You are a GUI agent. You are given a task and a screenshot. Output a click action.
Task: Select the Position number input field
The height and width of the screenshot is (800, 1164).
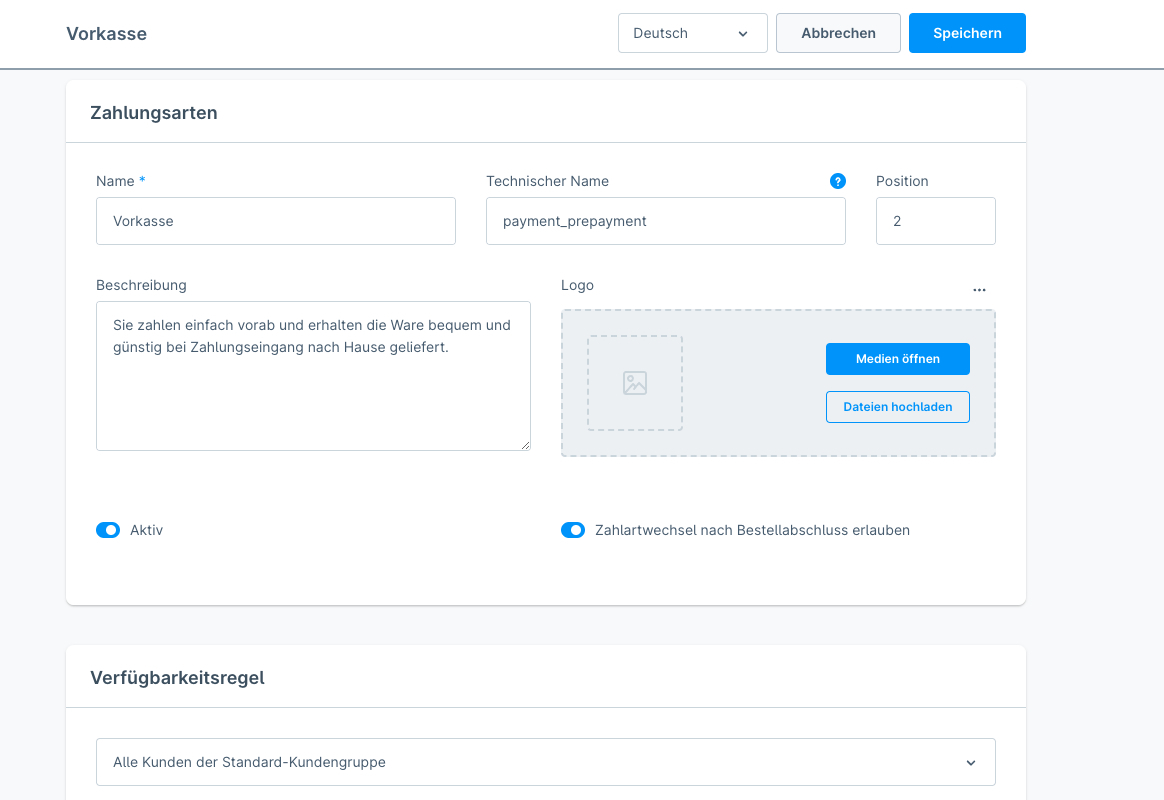coord(935,221)
